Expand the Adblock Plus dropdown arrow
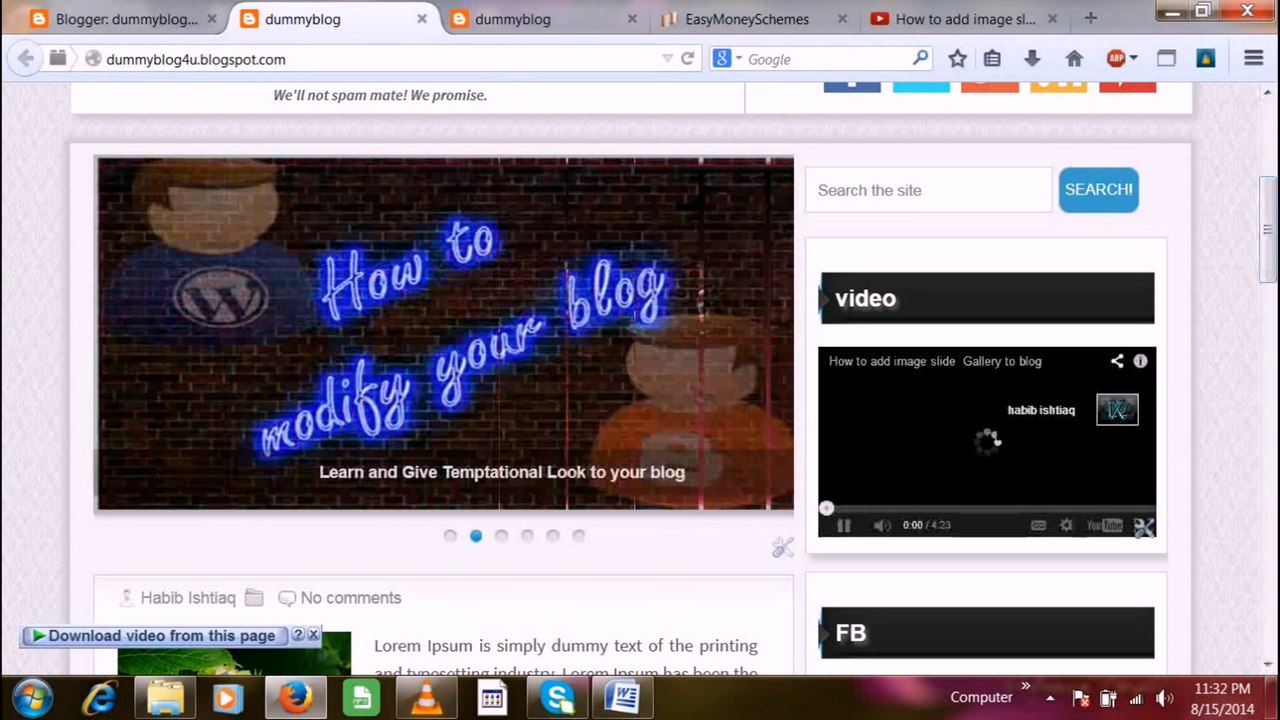 tap(1133, 59)
